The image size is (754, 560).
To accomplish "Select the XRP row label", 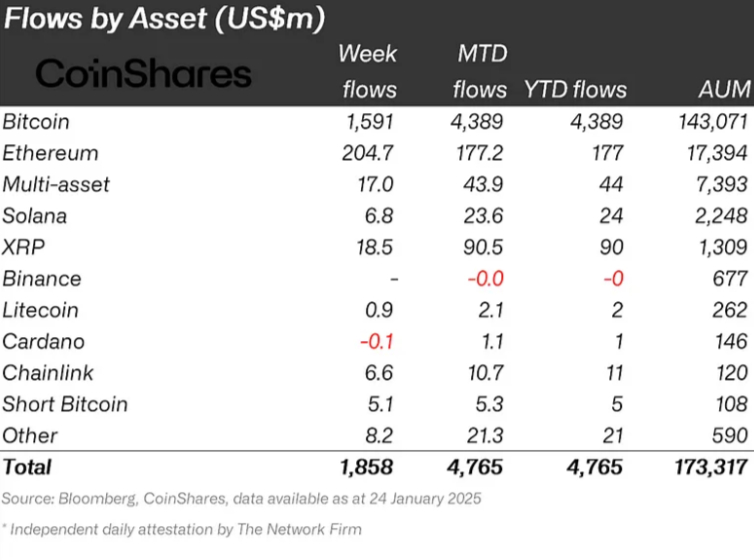I will pyautogui.click(x=24, y=247).
